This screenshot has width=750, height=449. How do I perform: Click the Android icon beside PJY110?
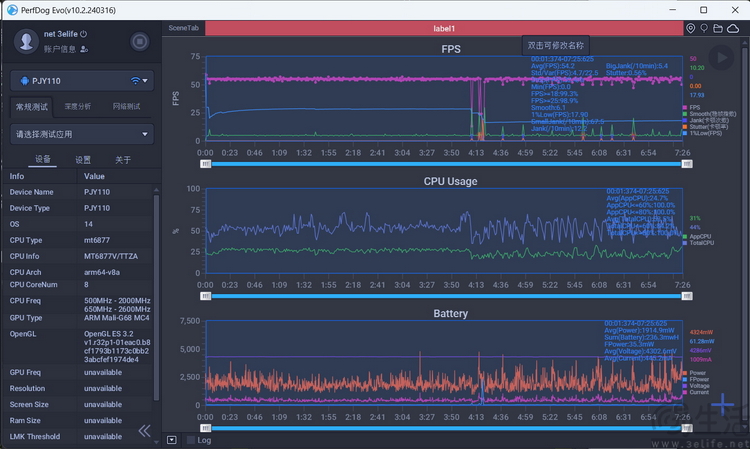pyautogui.click(x=24, y=81)
